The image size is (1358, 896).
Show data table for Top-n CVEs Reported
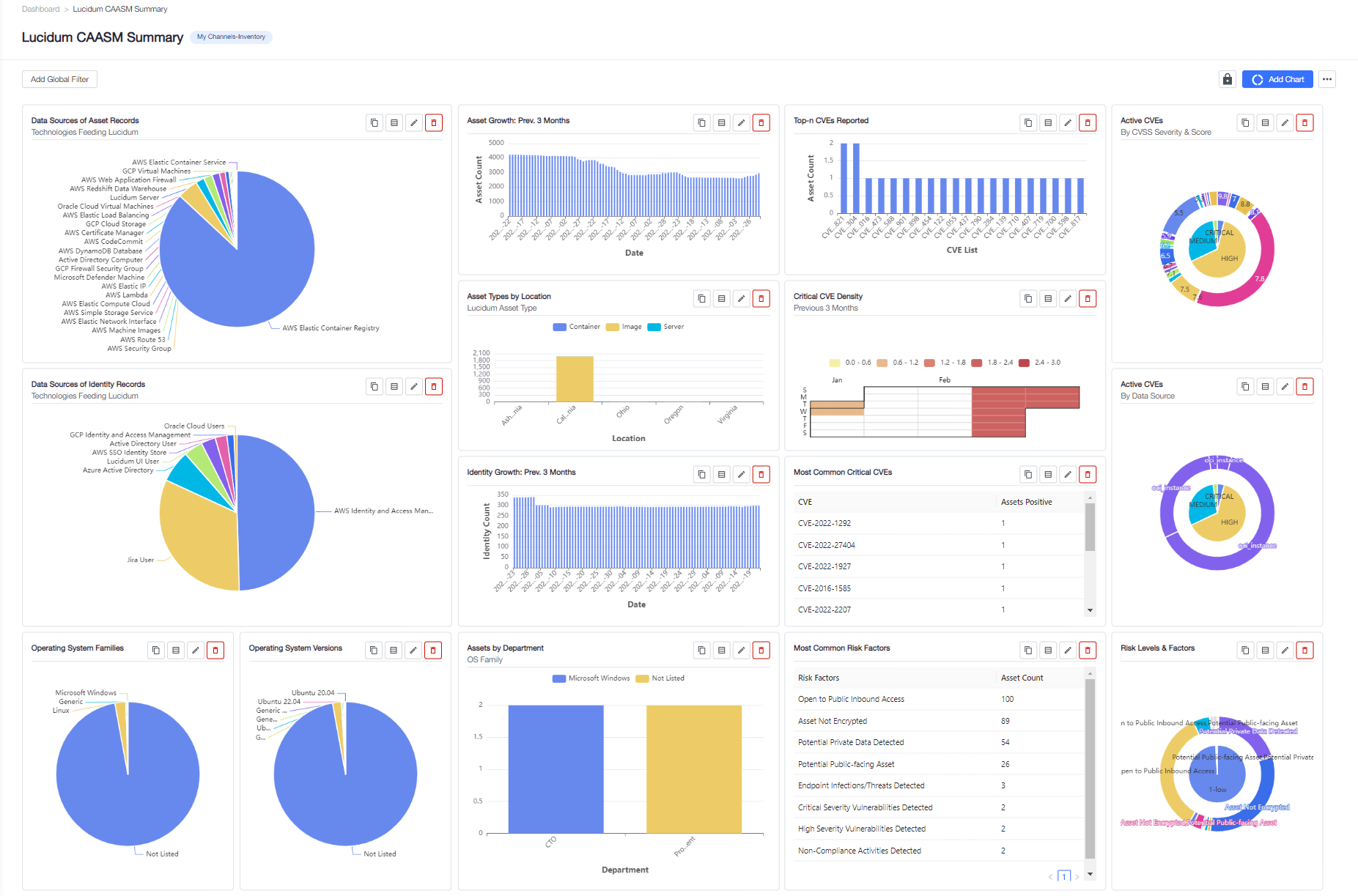(x=1048, y=123)
